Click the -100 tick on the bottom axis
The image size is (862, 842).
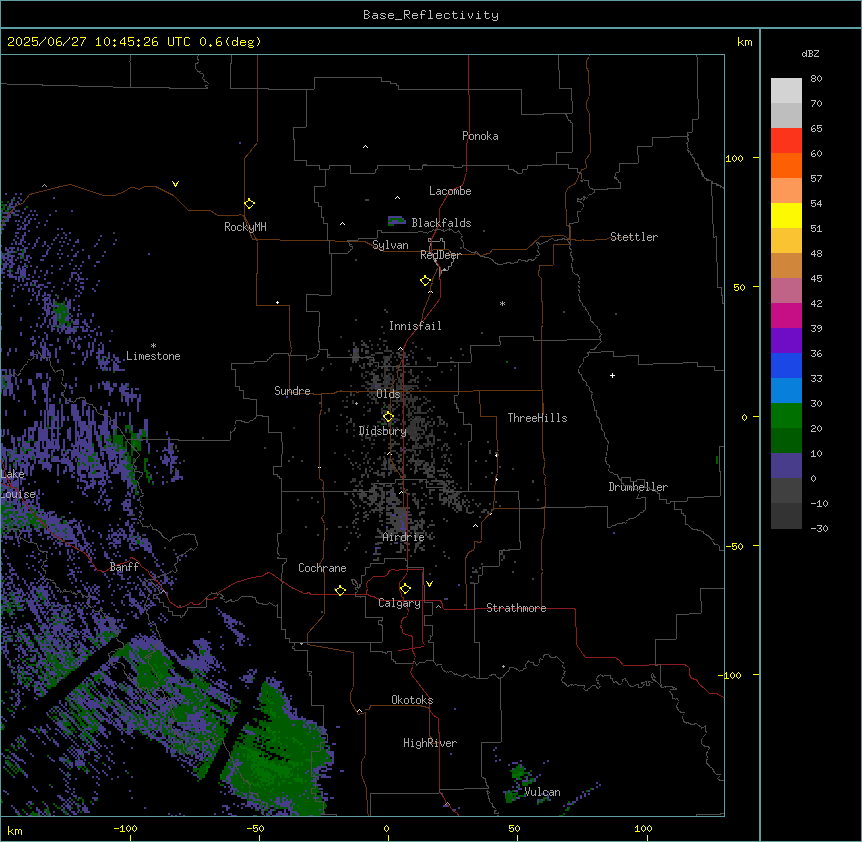point(125,828)
